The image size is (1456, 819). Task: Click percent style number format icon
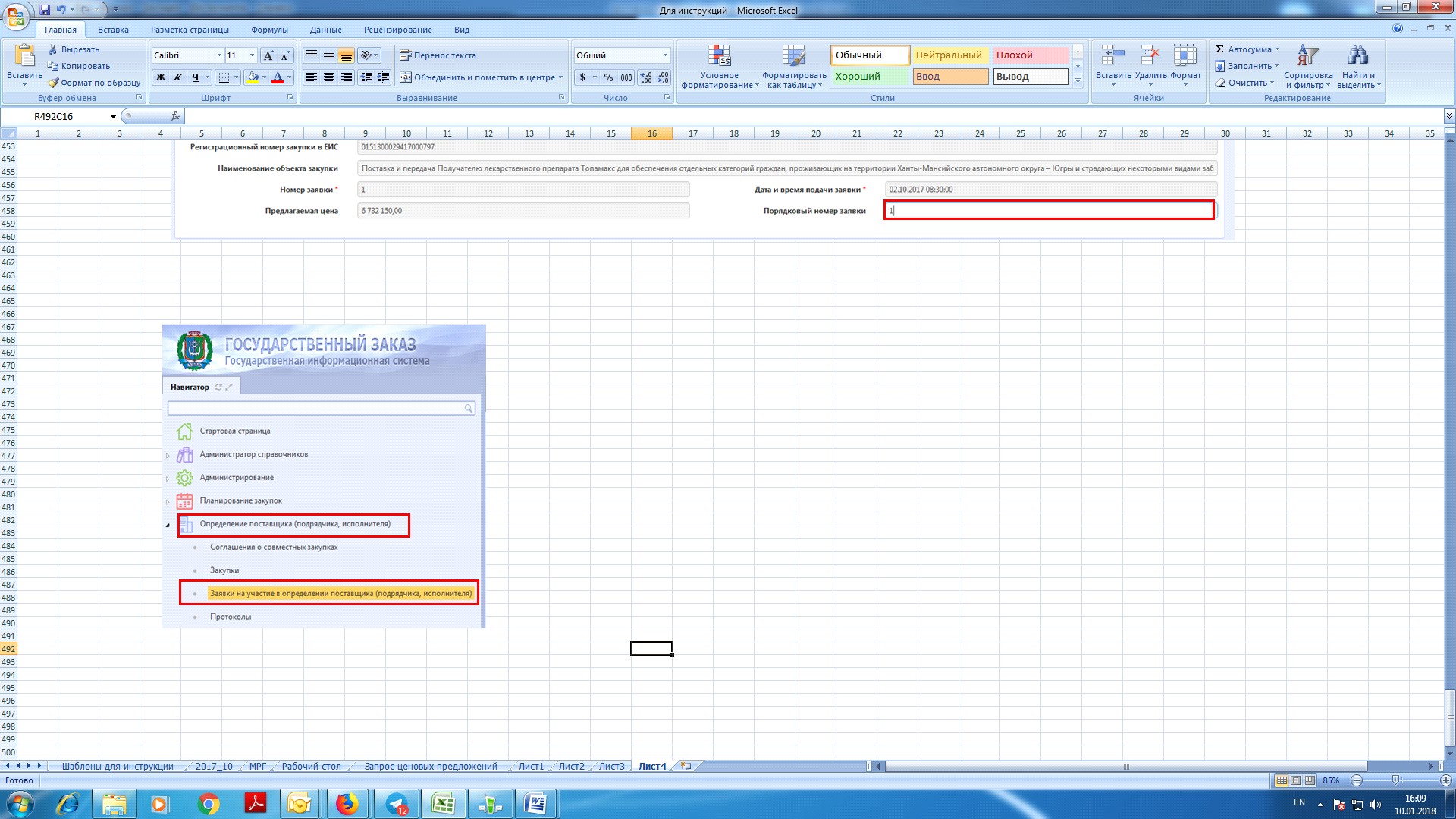pyautogui.click(x=608, y=77)
